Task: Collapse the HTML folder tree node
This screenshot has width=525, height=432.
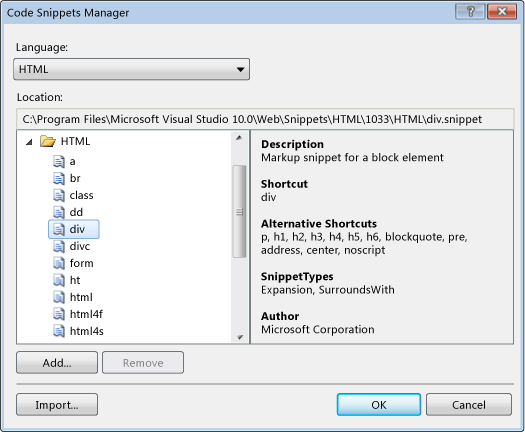Action: click(29, 142)
